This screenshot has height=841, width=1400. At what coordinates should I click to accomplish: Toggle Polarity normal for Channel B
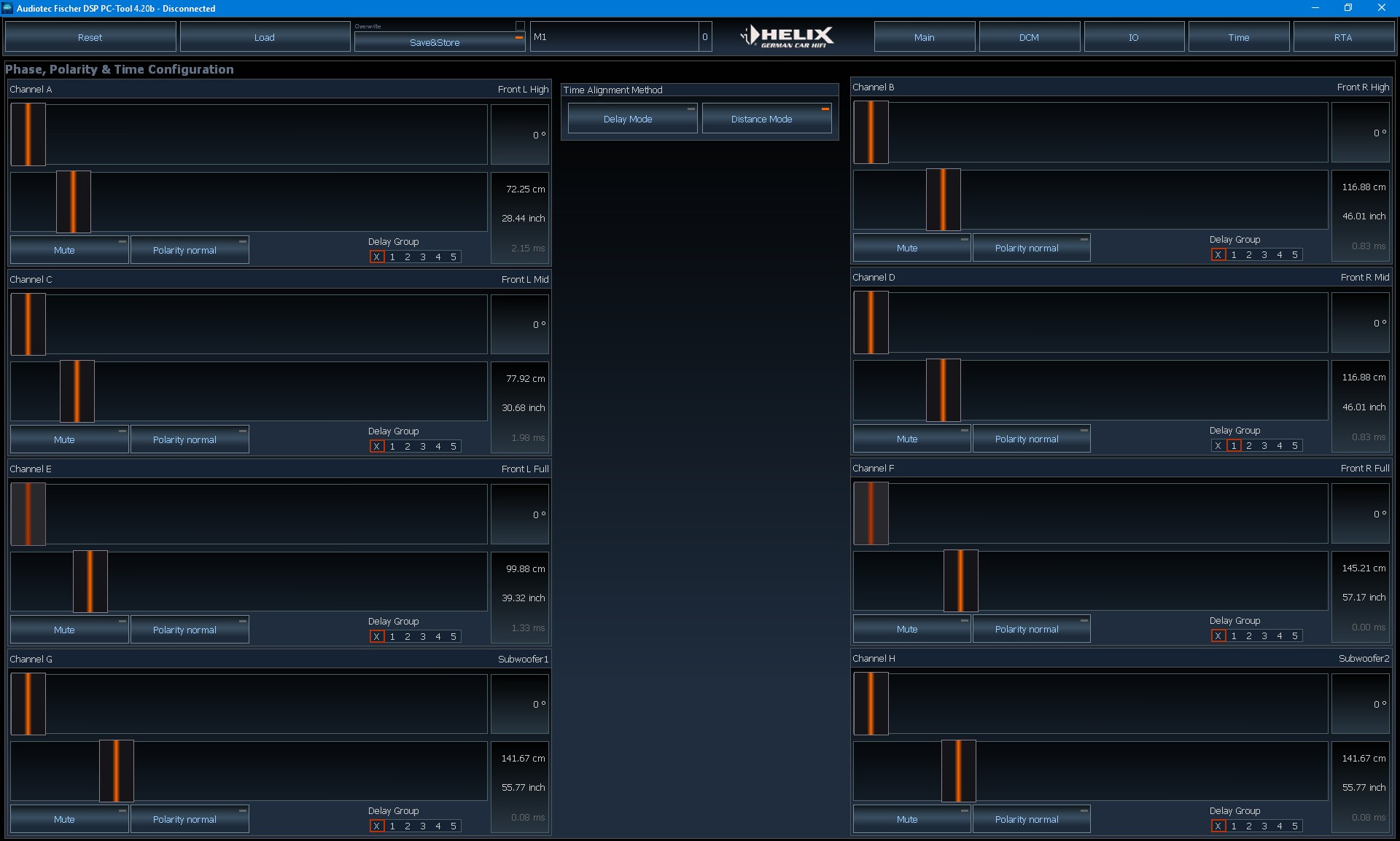coord(1030,249)
